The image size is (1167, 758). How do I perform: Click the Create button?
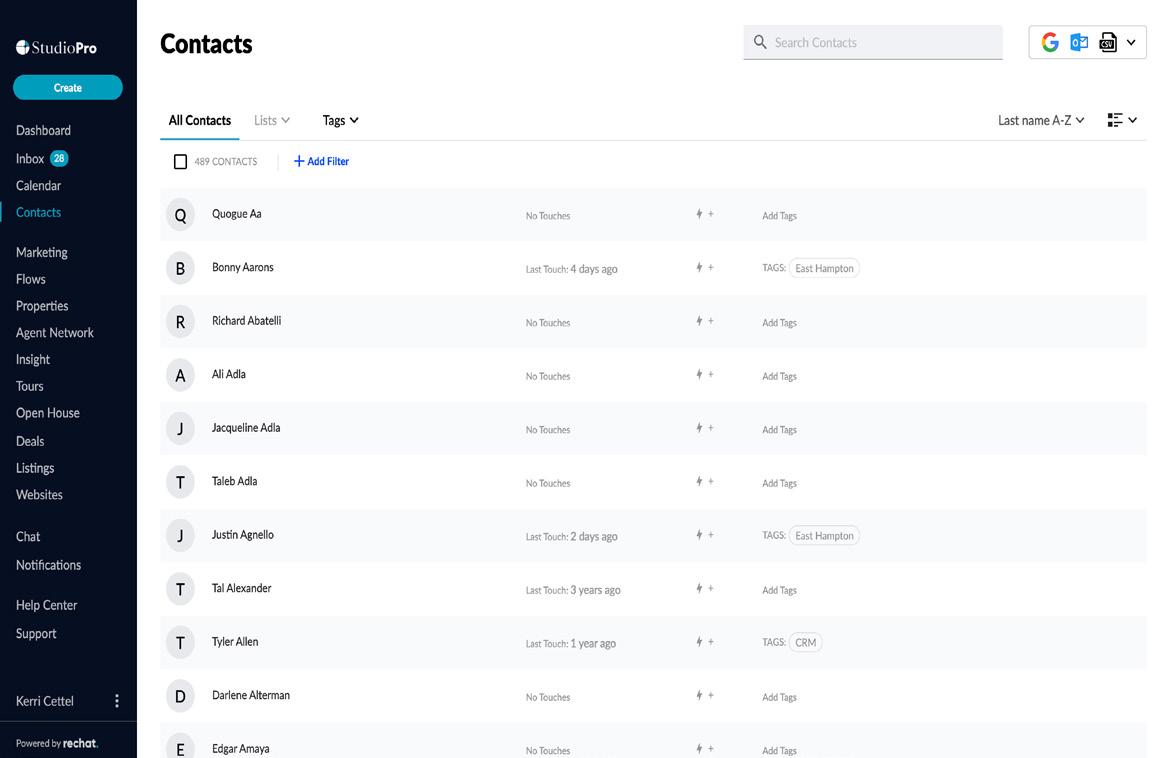[x=68, y=87]
